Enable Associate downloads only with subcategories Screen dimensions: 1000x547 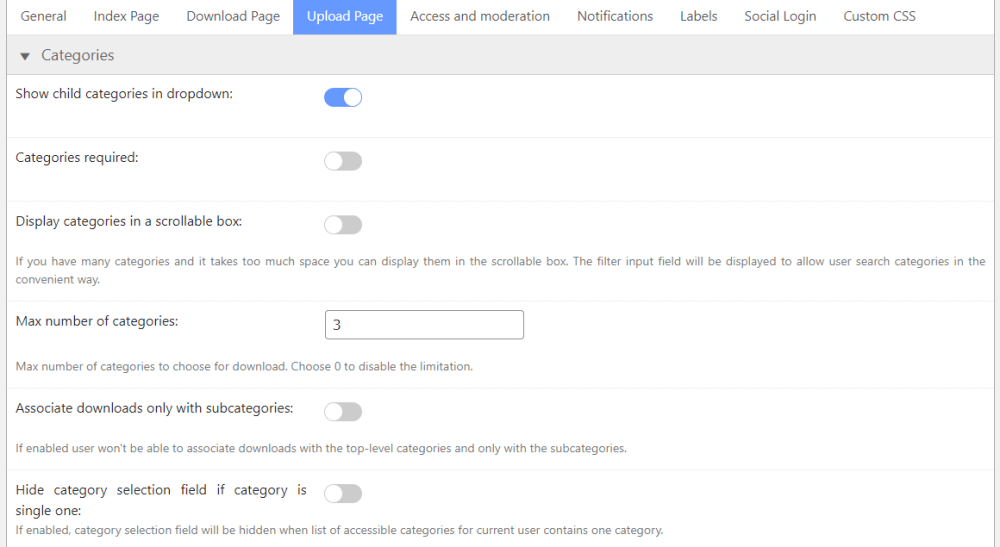click(x=343, y=412)
